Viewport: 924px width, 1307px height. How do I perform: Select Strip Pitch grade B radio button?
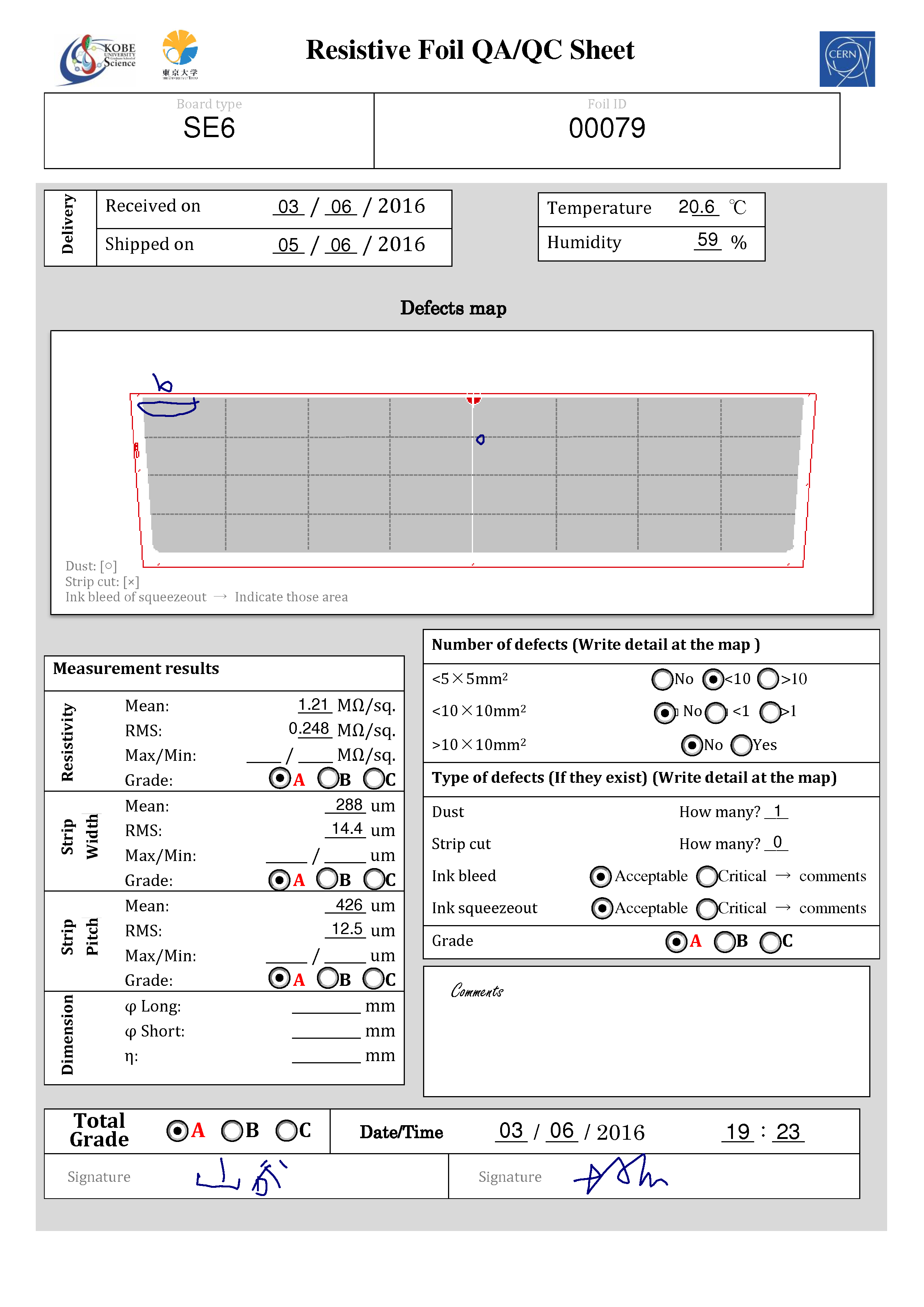[328, 978]
